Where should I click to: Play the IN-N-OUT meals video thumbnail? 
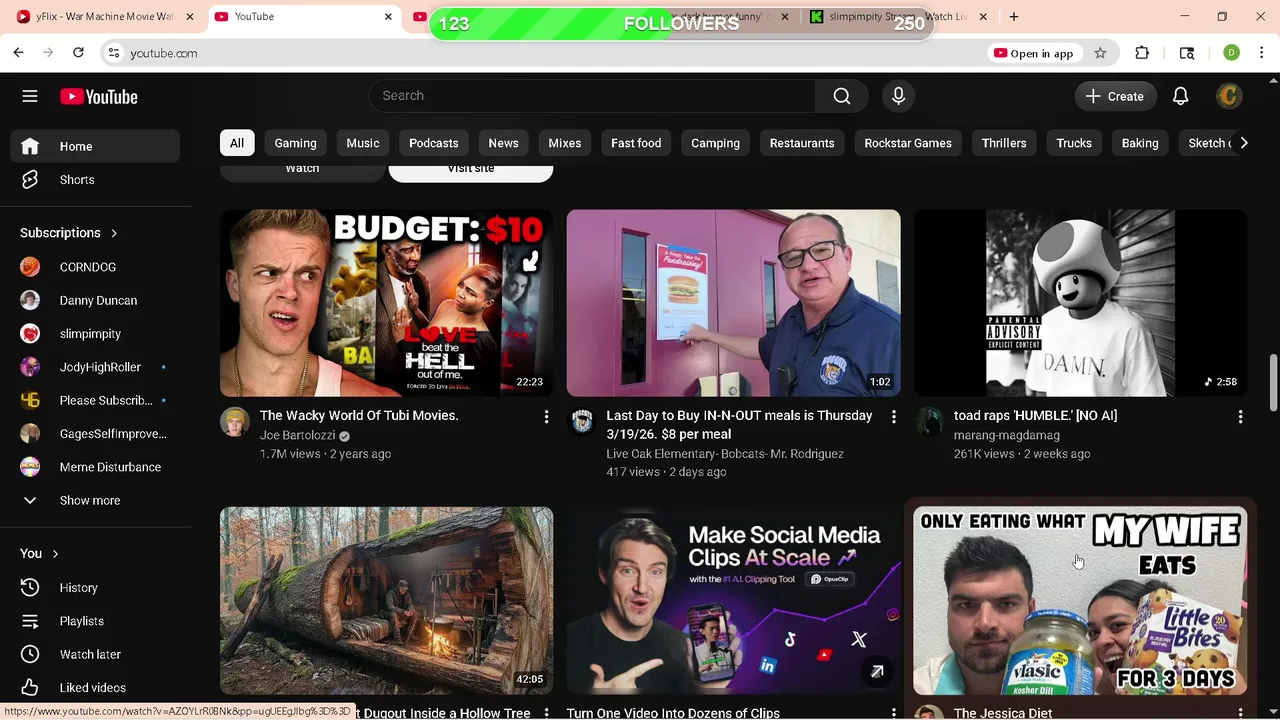pos(733,303)
